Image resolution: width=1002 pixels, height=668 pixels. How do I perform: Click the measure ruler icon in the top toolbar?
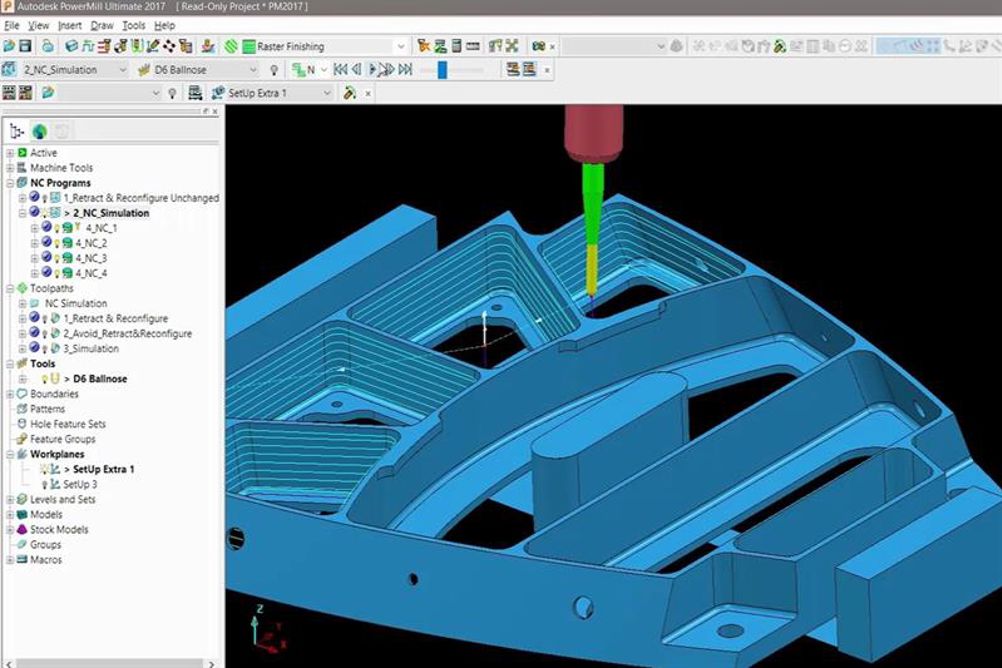pyautogui.click(x=473, y=46)
